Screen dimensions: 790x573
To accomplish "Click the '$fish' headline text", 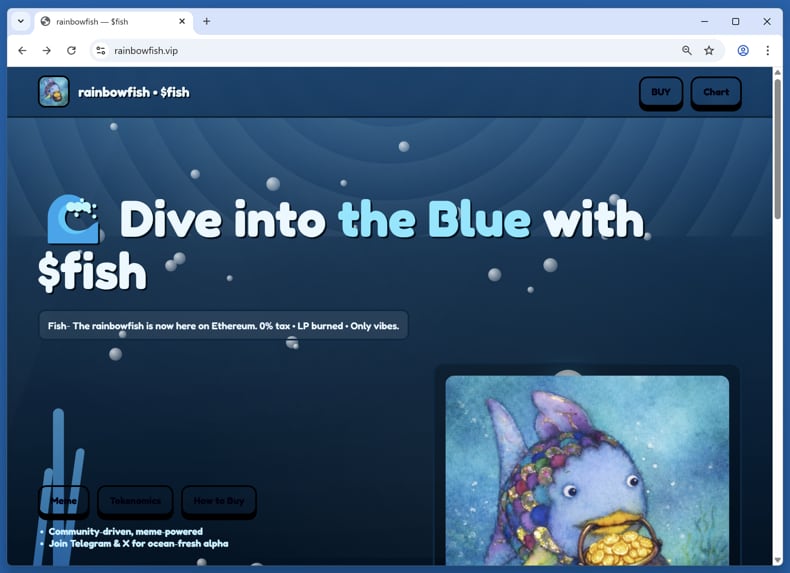I will click(93, 272).
